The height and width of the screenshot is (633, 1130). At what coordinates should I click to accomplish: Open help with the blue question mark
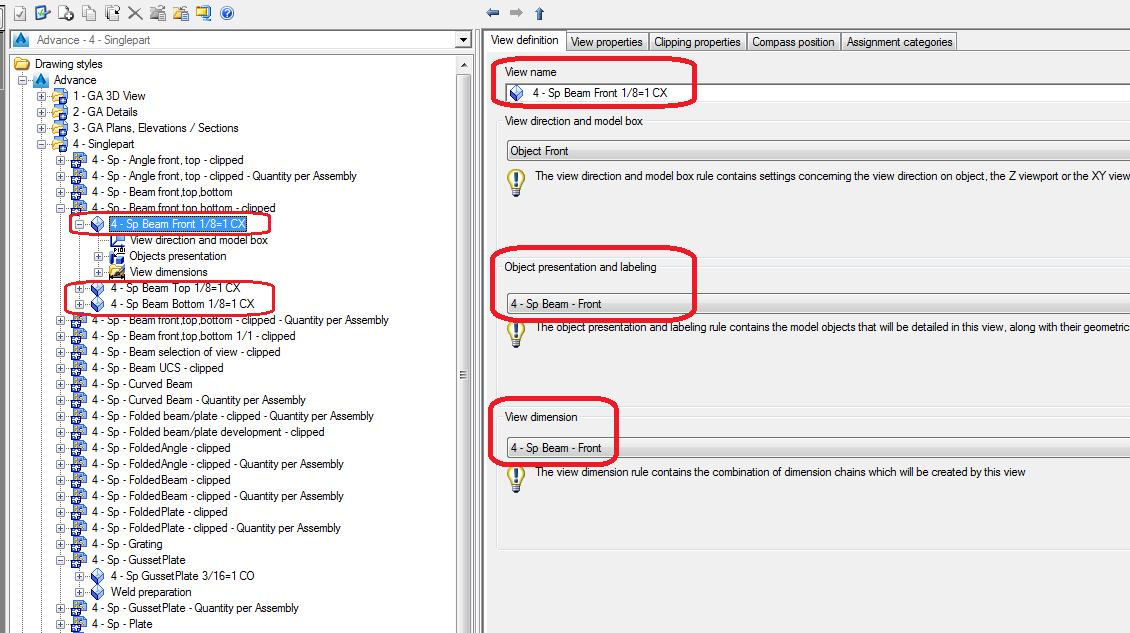[227, 13]
